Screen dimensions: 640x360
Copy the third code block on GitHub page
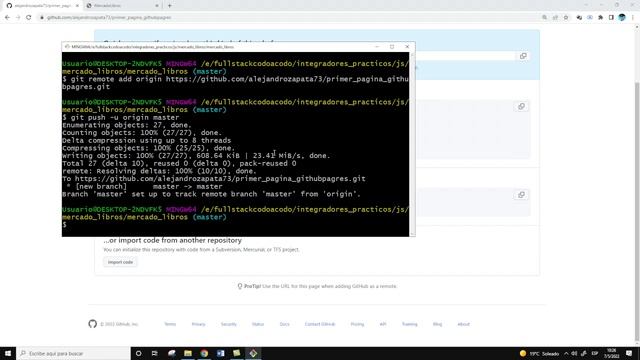(x=521, y=195)
